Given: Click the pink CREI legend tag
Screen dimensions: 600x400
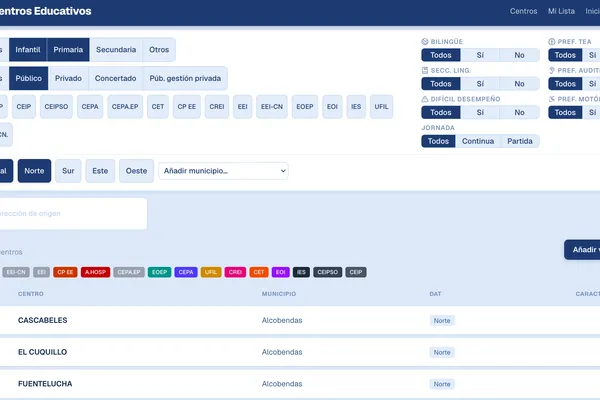Looking at the screenshot, I should (x=235, y=272).
